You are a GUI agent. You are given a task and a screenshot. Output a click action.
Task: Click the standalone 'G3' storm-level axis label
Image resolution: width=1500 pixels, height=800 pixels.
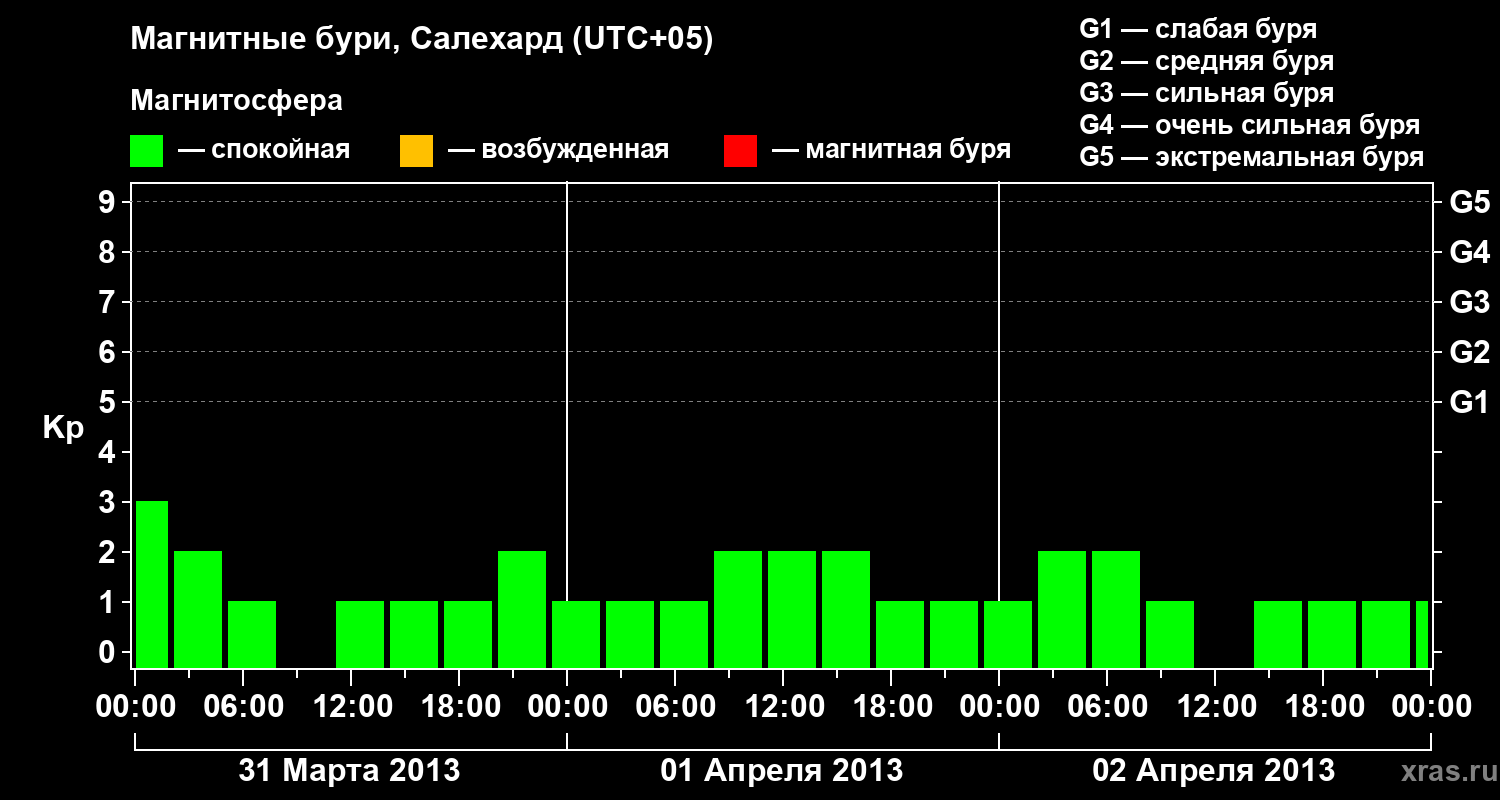[x=1469, y=302]
